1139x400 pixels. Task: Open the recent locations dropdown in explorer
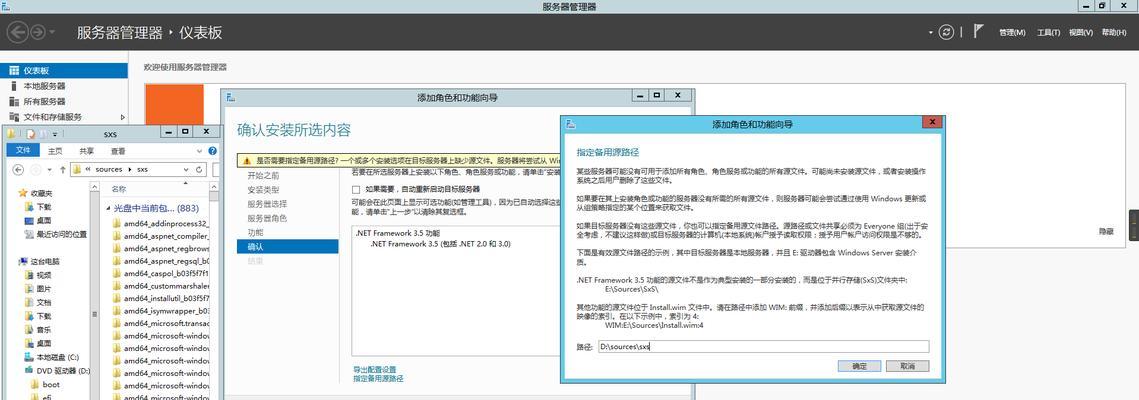point(51,170)
